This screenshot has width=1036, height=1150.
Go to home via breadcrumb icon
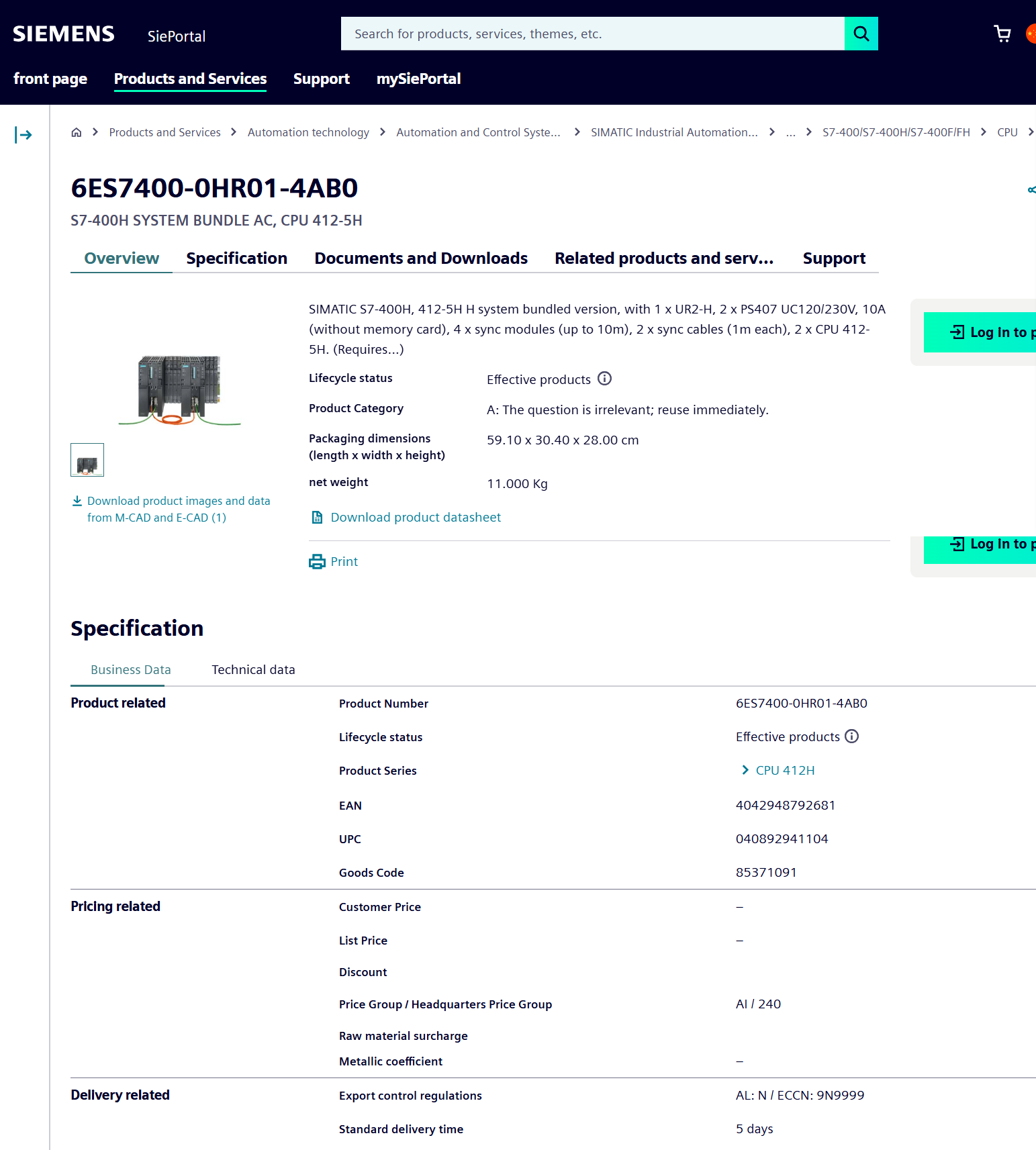[x=77, y=132]
